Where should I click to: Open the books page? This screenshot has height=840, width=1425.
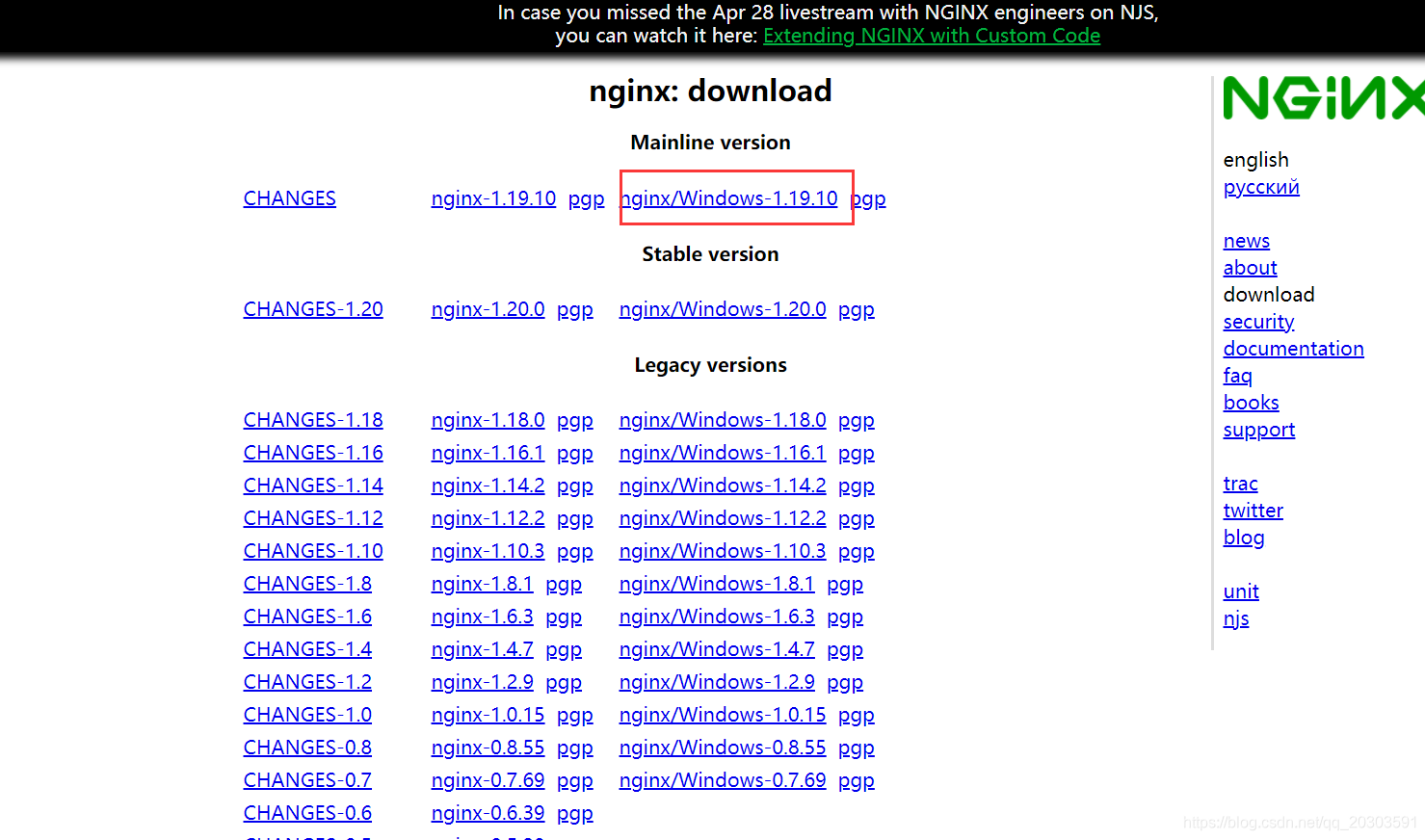pos(1252,403)
